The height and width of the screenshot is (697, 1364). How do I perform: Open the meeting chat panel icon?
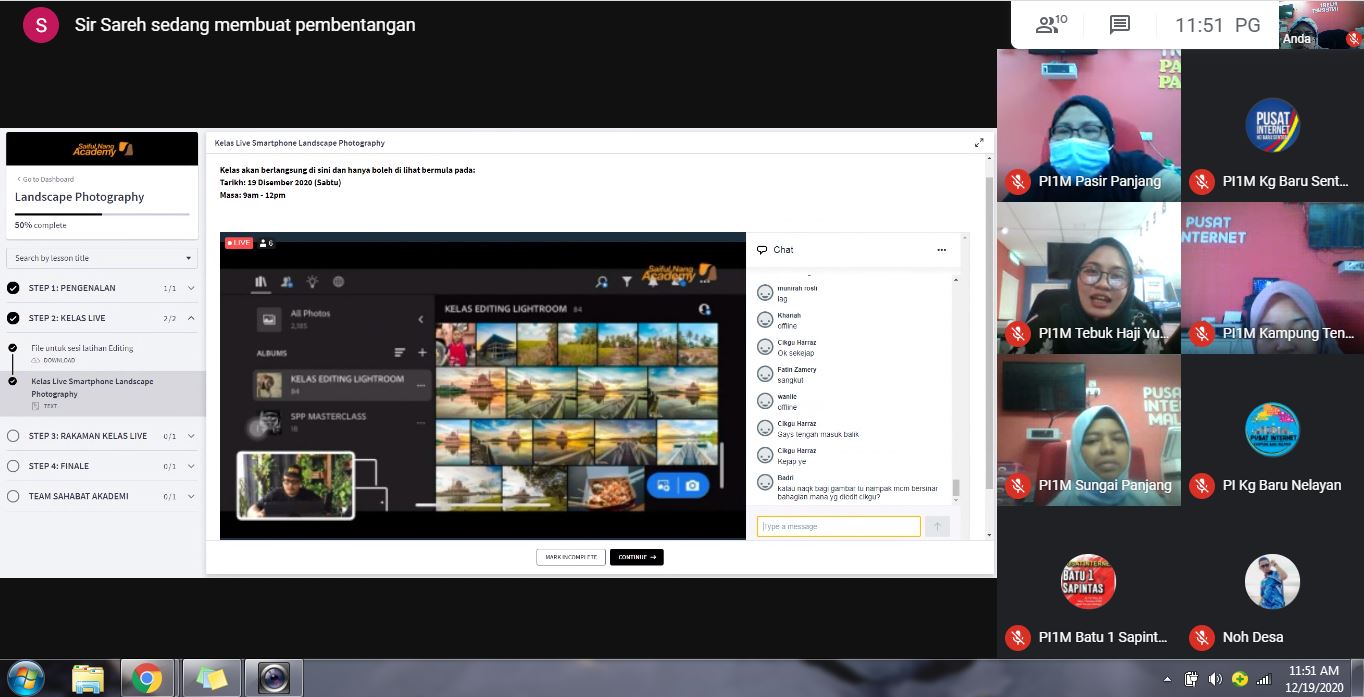coord(1120,25)
